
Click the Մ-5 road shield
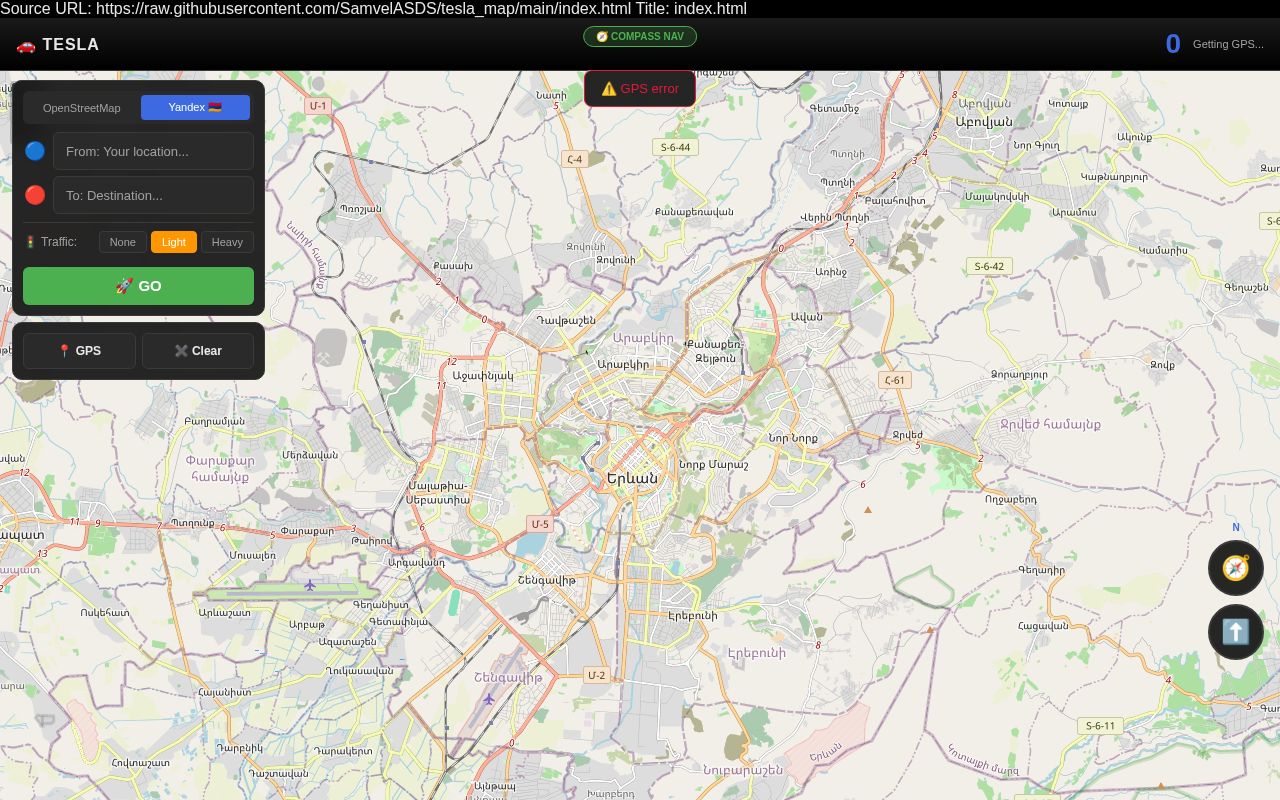point(540,524)
